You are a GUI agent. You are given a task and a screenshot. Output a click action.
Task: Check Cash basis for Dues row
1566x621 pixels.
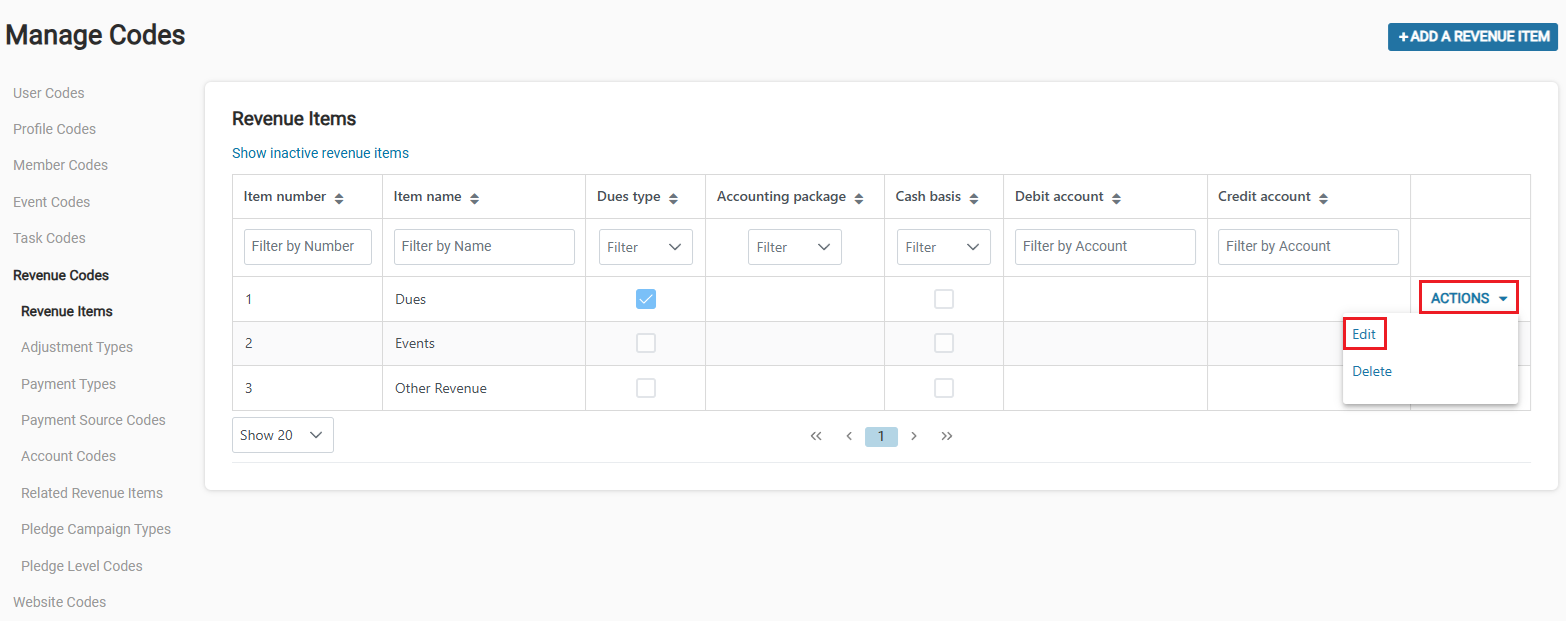(x=944, y=299)
